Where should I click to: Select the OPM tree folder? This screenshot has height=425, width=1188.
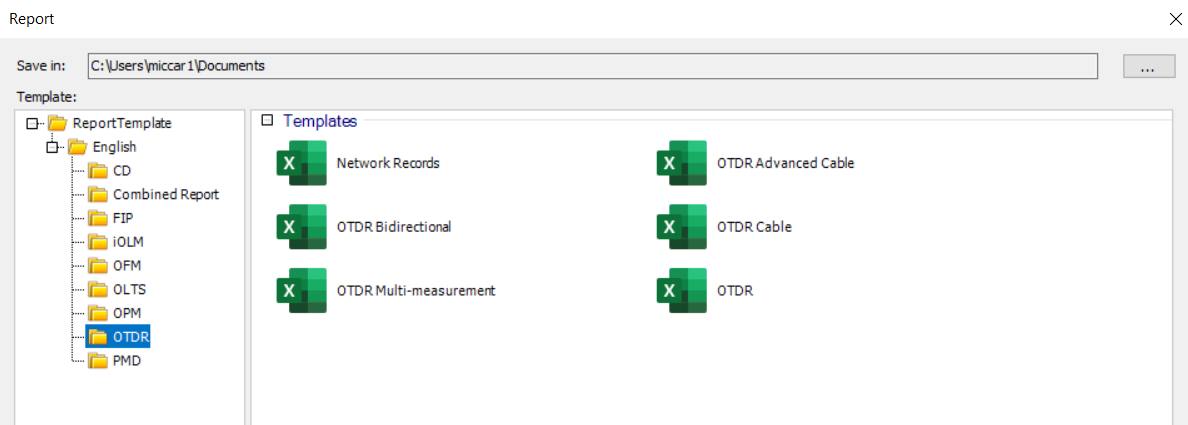pos(127,313)
